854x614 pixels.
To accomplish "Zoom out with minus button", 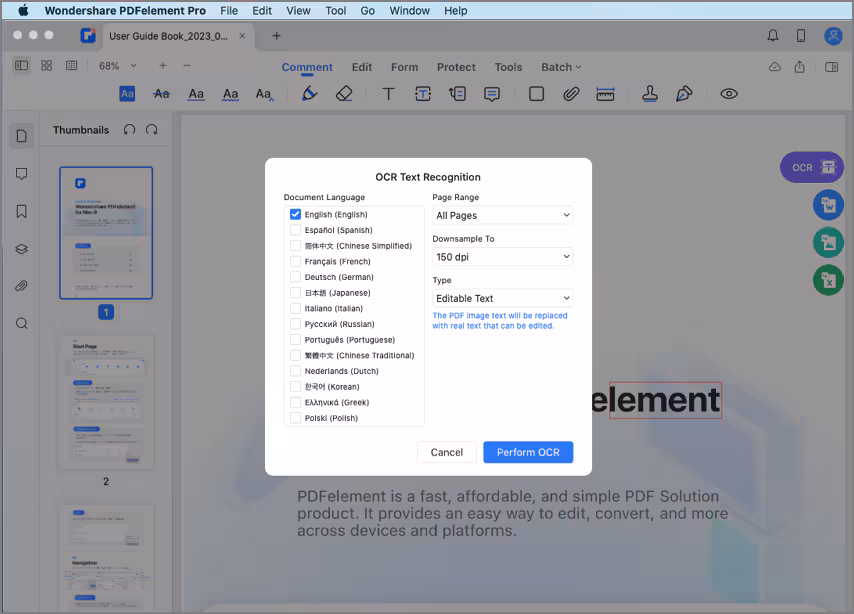I will click(187, 66).
